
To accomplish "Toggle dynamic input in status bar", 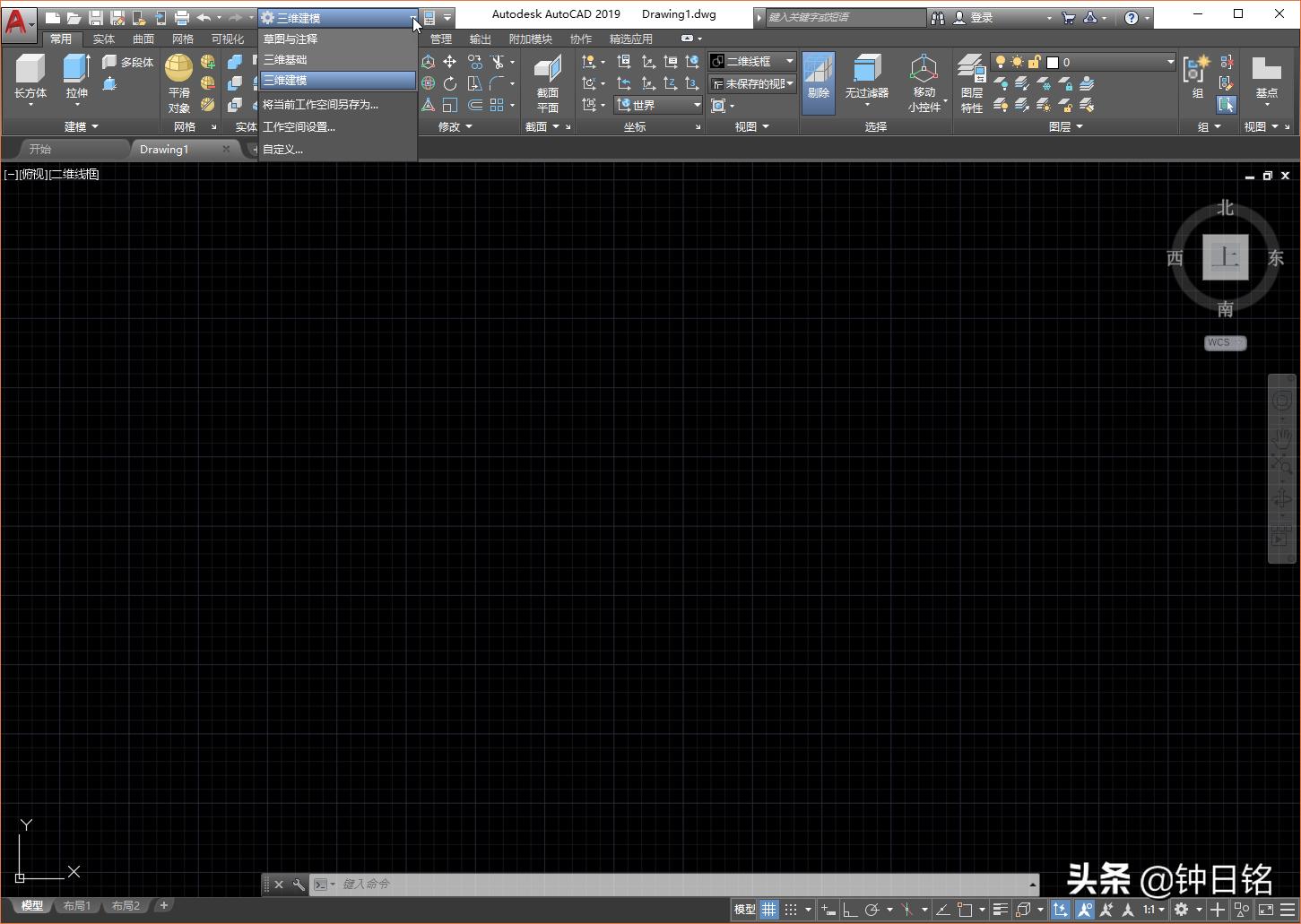I will point(828,910).
